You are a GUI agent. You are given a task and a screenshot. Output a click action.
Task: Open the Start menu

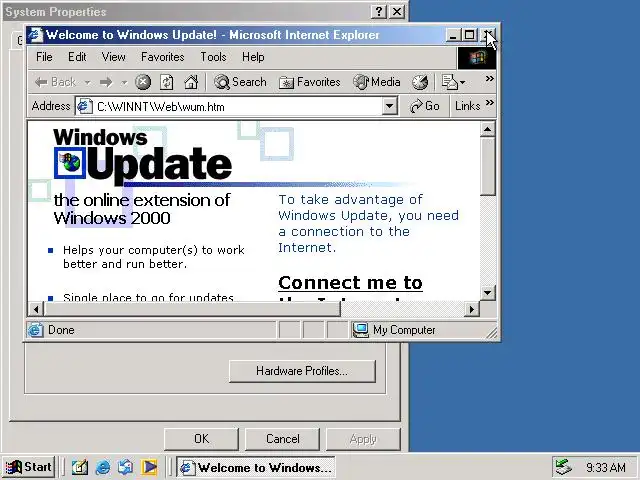click(x=28, y=467)
